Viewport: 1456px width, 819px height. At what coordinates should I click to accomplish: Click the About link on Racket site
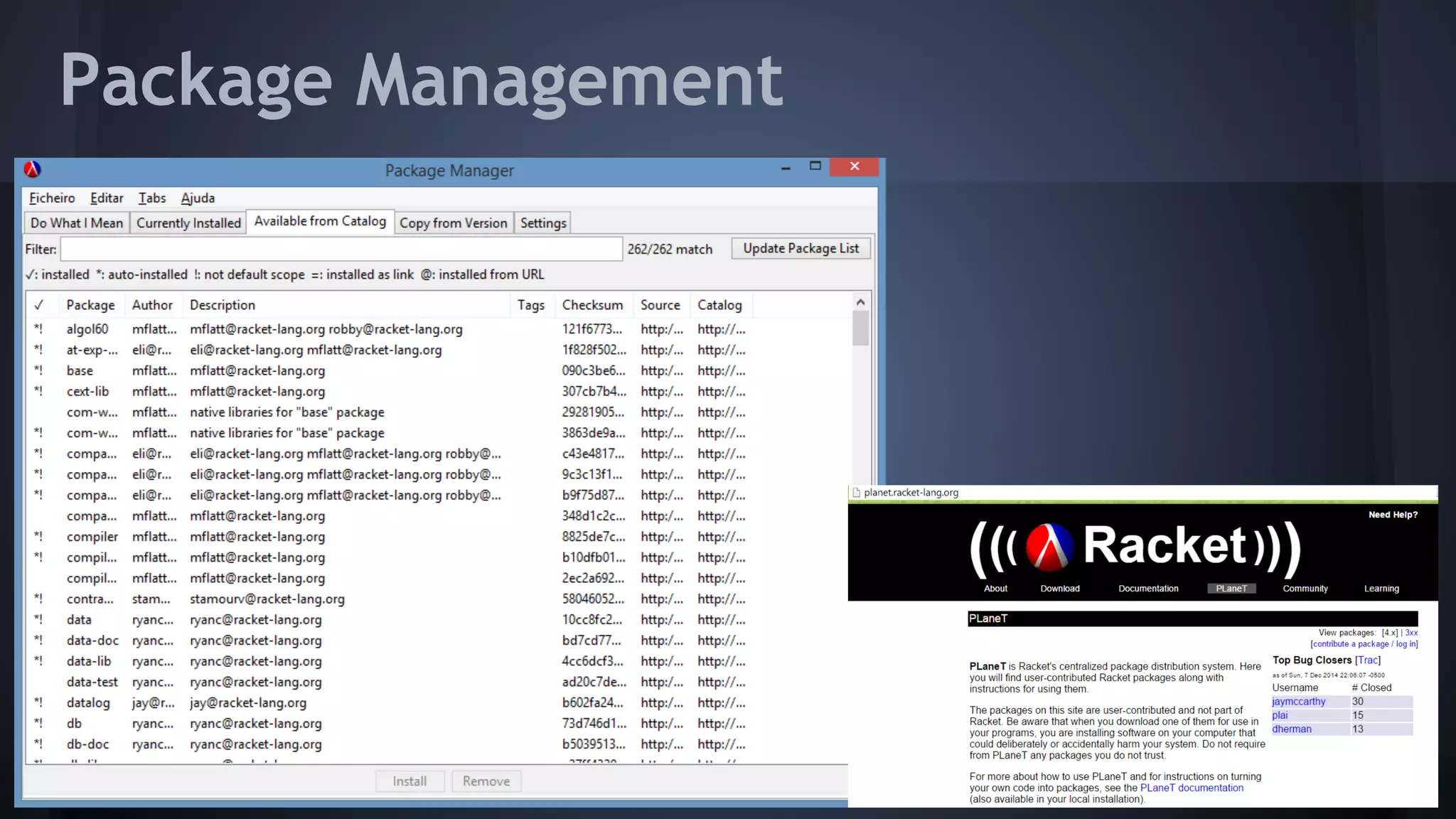(995, 589)
